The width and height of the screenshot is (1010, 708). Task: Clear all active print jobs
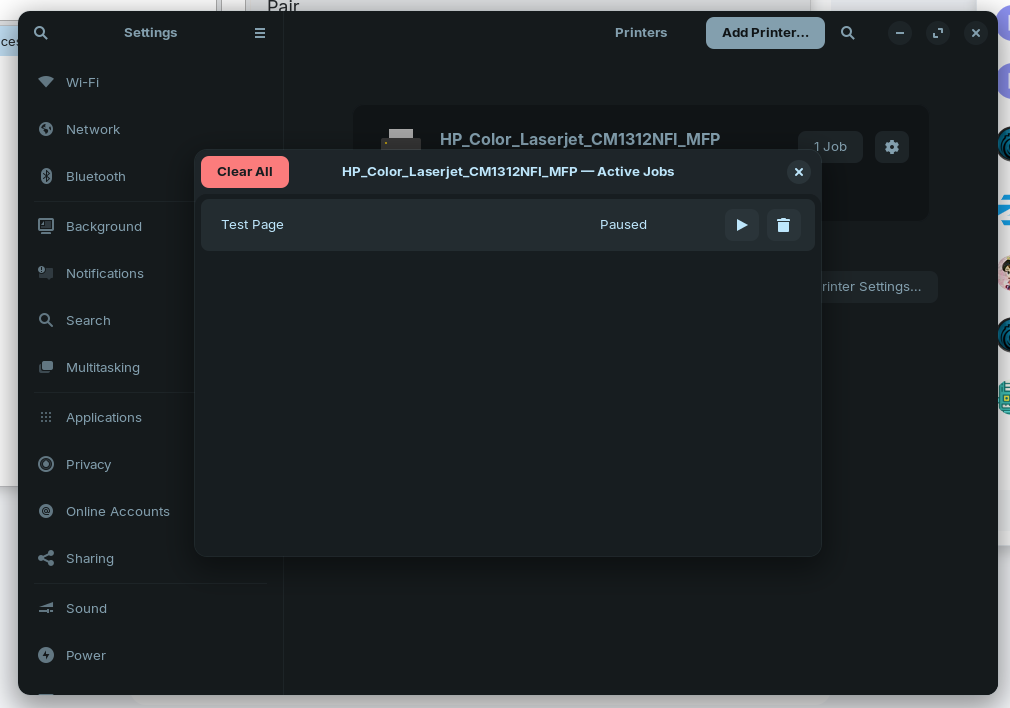pos(245,172)
